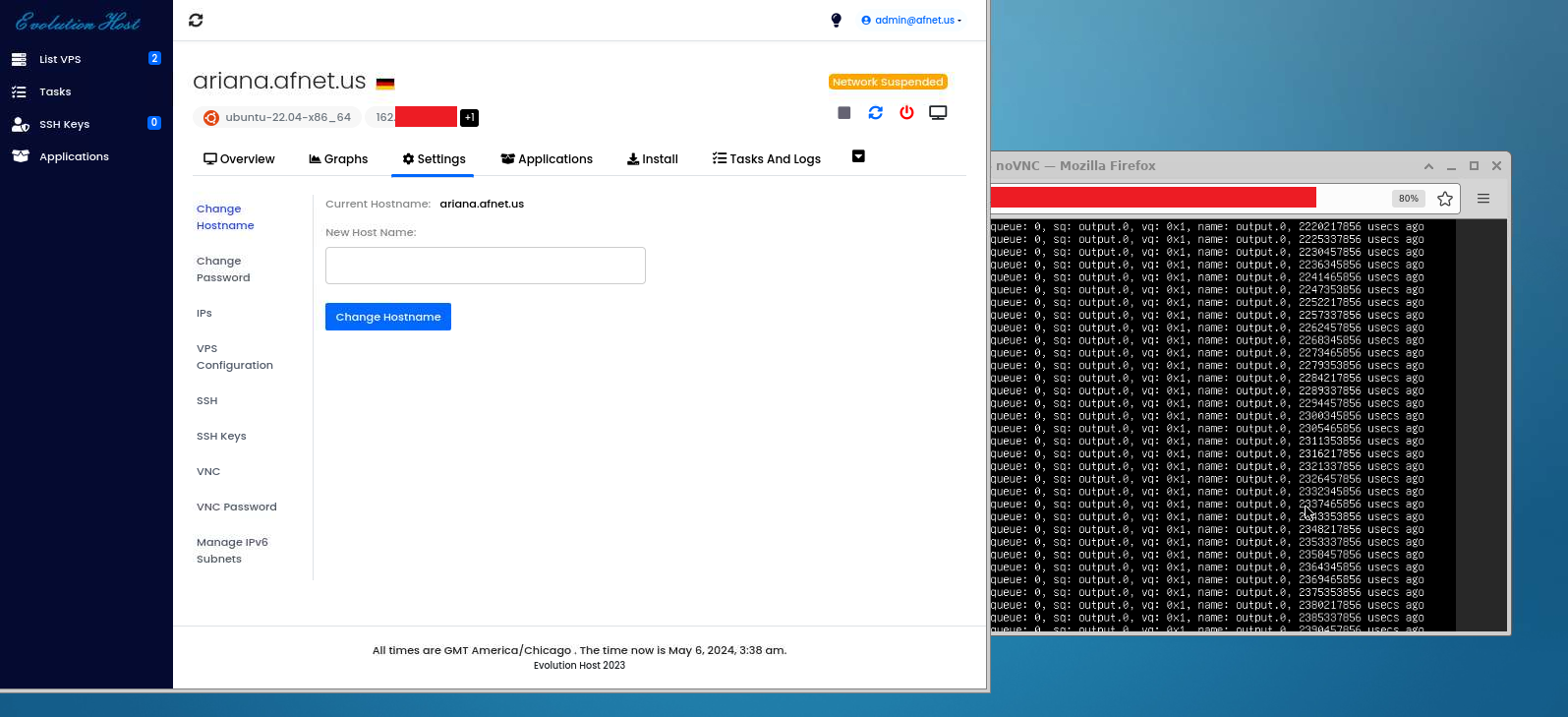
Task: Click the refresh icon in the top bar
Action: click(196, 21)
